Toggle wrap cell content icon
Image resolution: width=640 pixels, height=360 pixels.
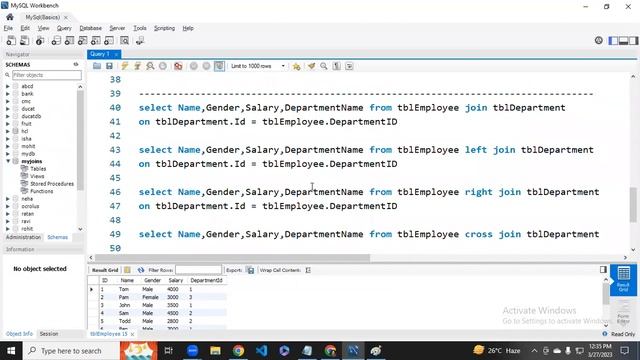tap(308, 270)
